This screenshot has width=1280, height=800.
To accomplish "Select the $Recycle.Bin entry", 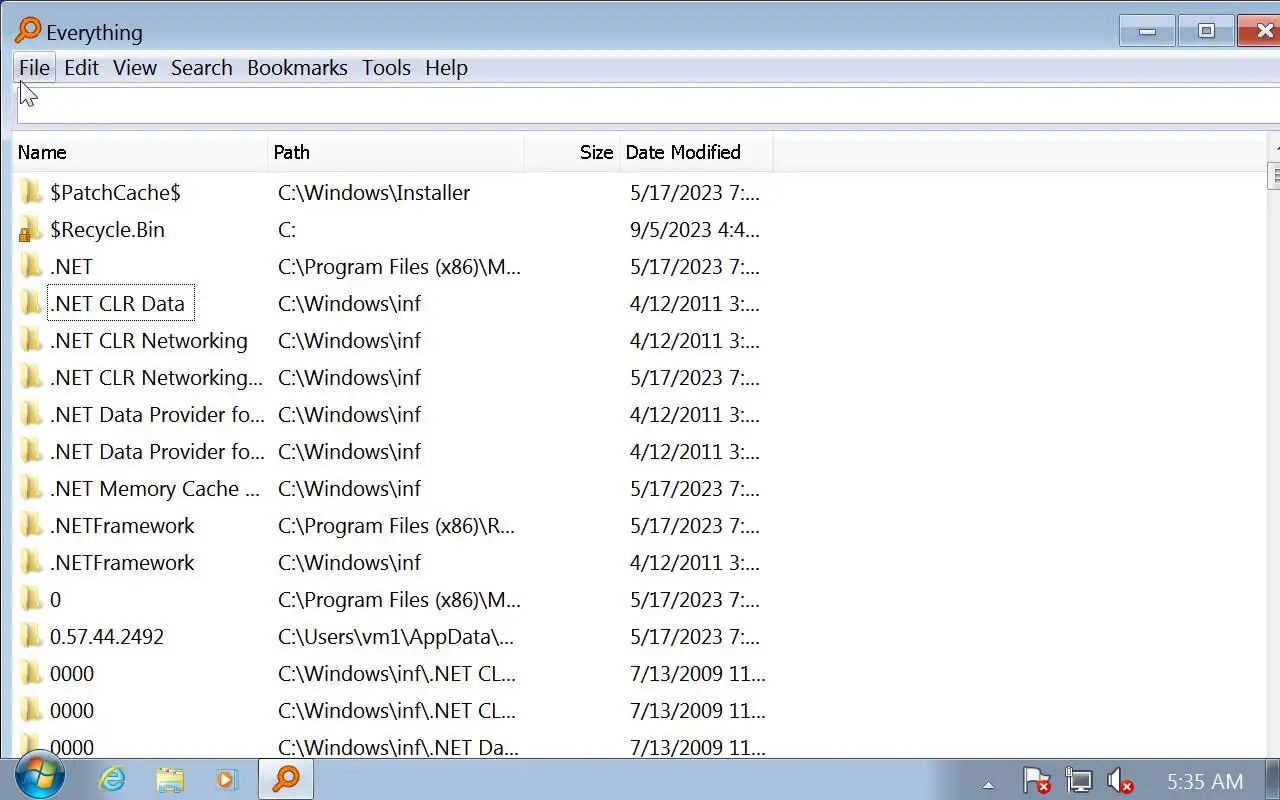I will point(107,230).
